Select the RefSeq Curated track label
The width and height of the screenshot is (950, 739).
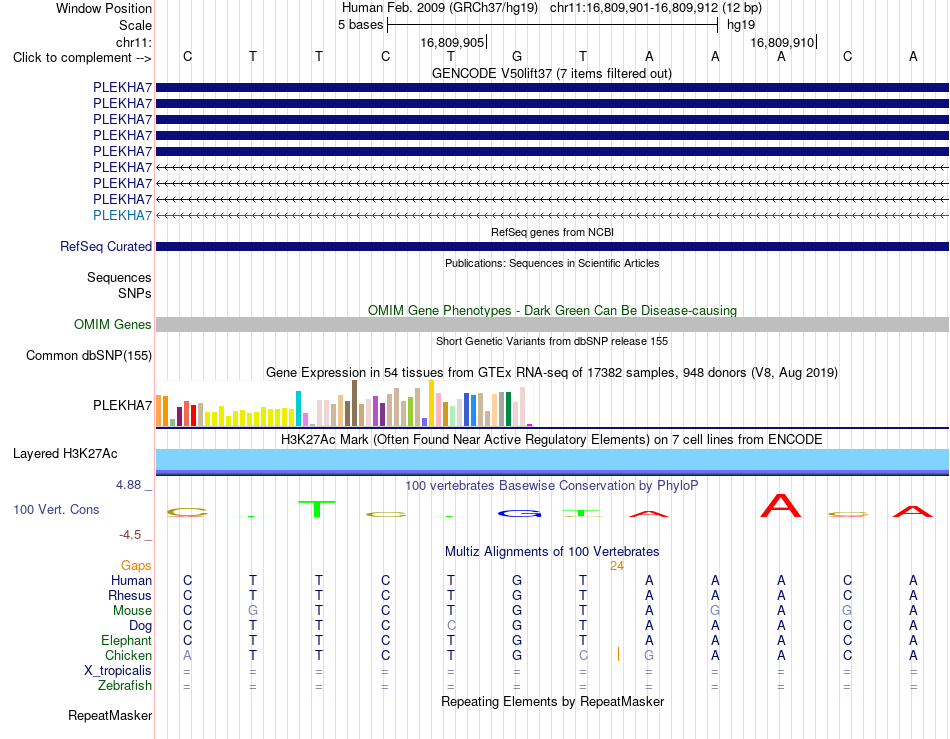tap(106, 247)
